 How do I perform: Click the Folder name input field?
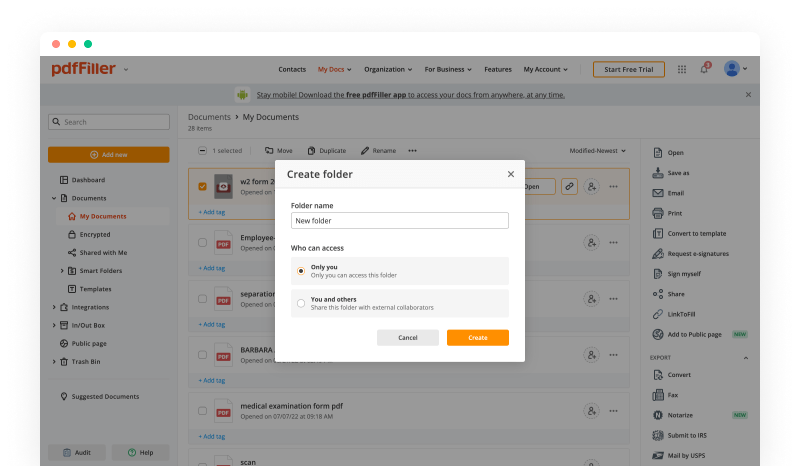(x=399, y=220)
